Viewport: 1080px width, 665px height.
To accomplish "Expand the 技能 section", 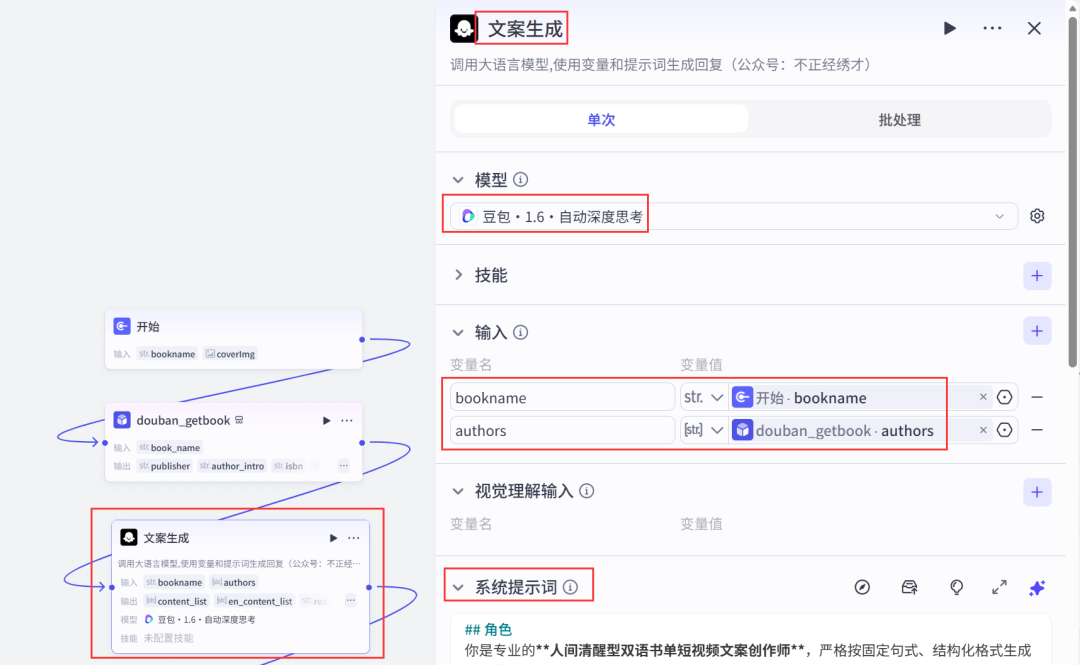I will [459, 275].
